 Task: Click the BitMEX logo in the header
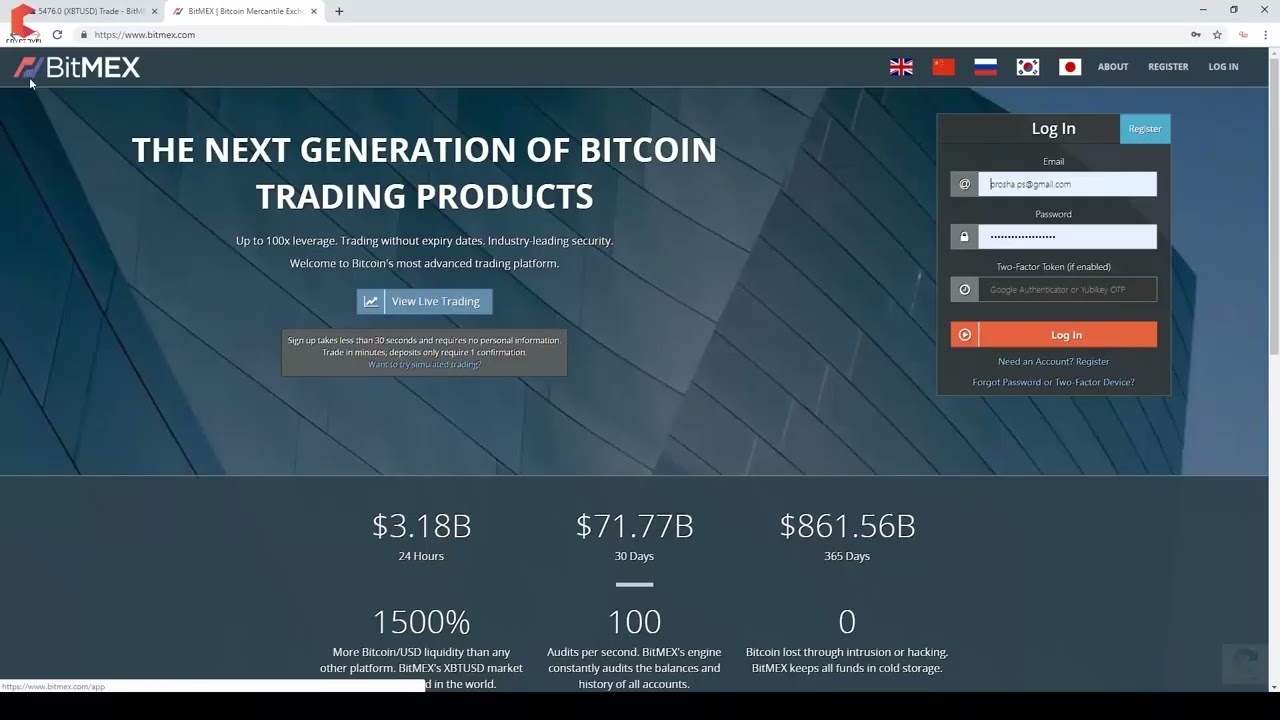tap(77, 67)
